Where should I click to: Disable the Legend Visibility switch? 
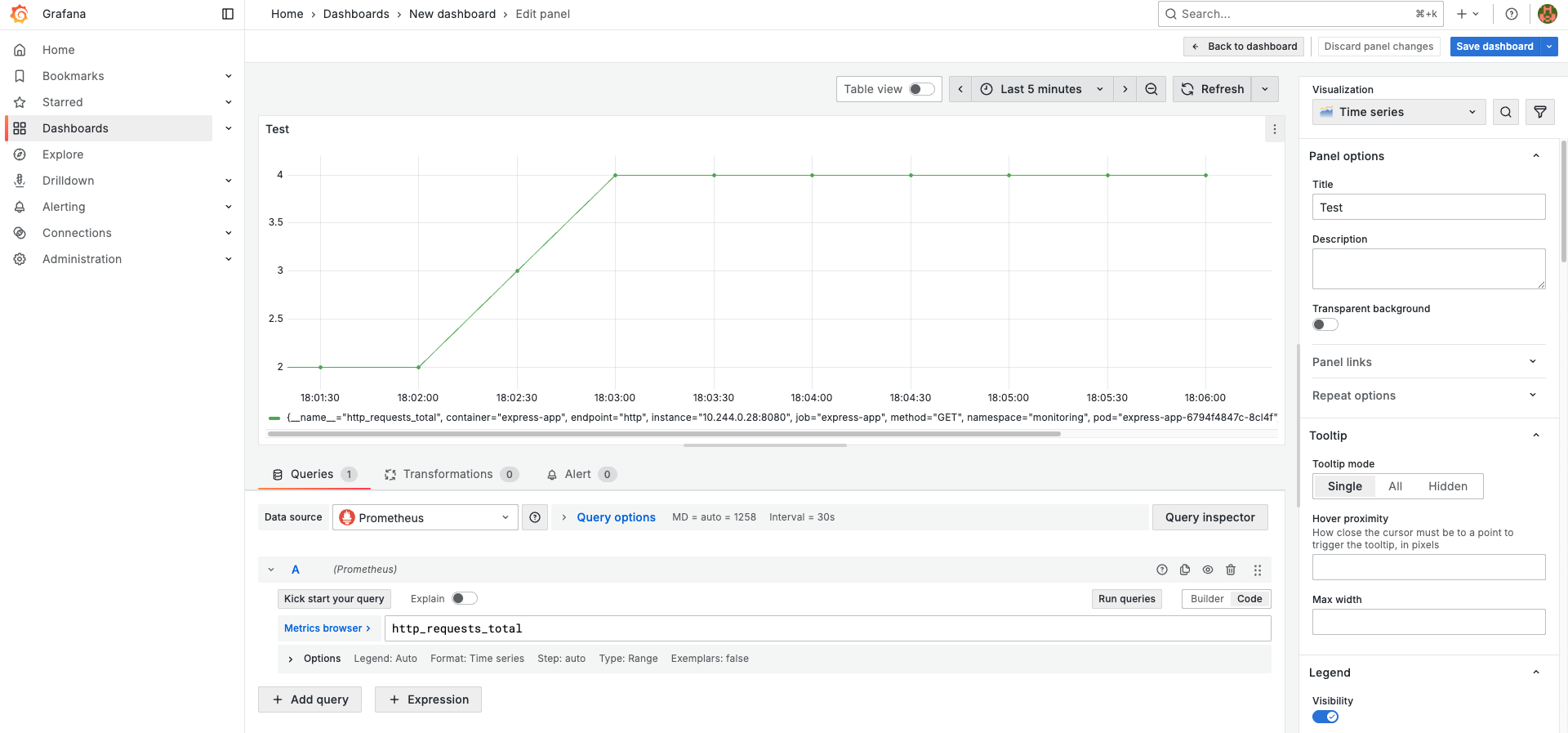click(x=1325, y=717)
